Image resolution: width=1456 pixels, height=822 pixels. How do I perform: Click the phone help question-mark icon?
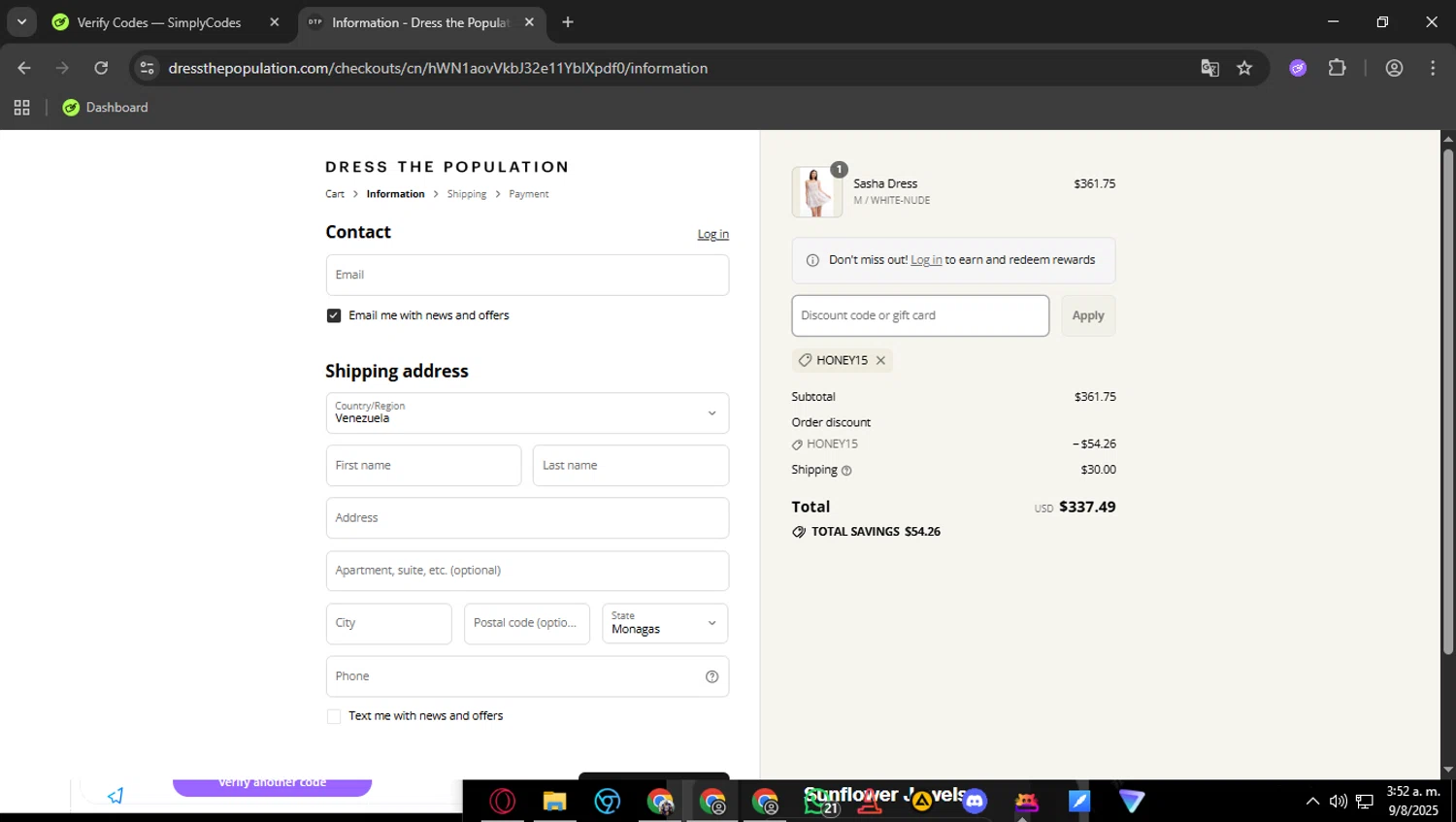[711, 676]
